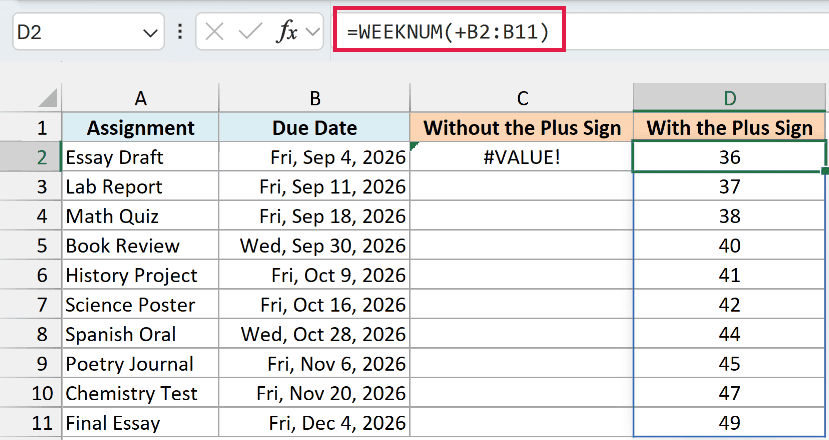Screen dimensions: 829x440
Task: Click the Spanish Oral cell
Action: (140, 334)
